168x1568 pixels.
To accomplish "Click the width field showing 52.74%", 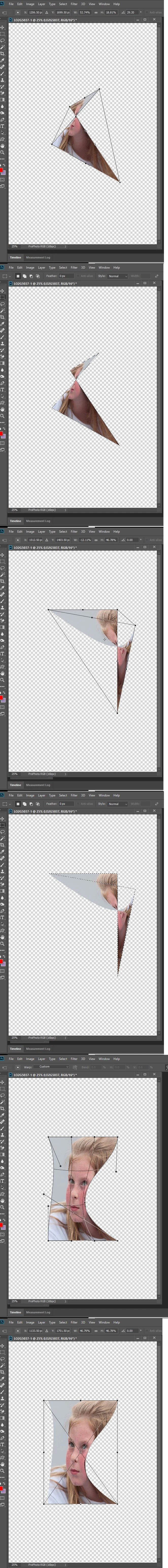I will point(85,12).
